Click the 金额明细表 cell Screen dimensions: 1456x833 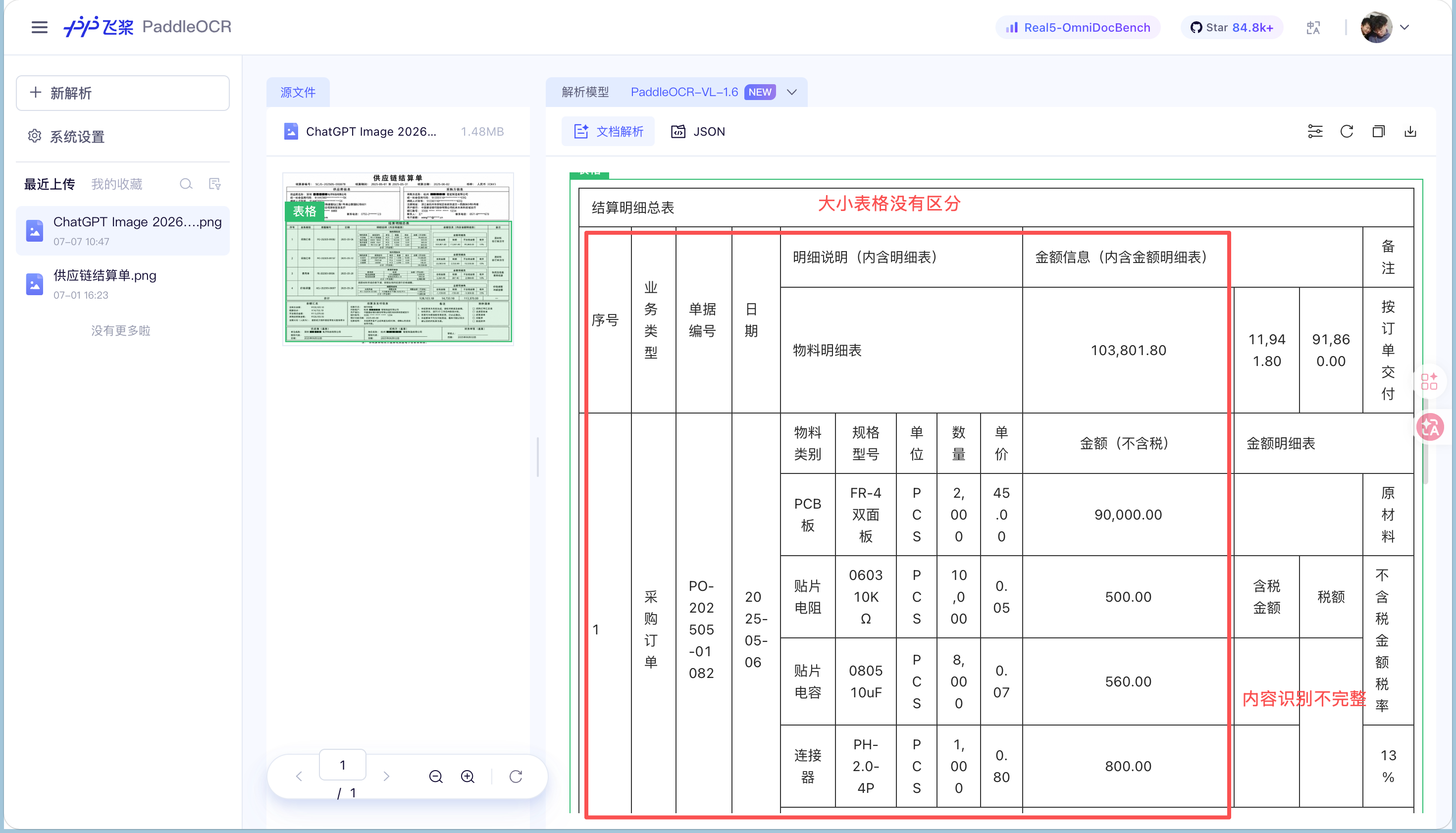[1324, 443]
